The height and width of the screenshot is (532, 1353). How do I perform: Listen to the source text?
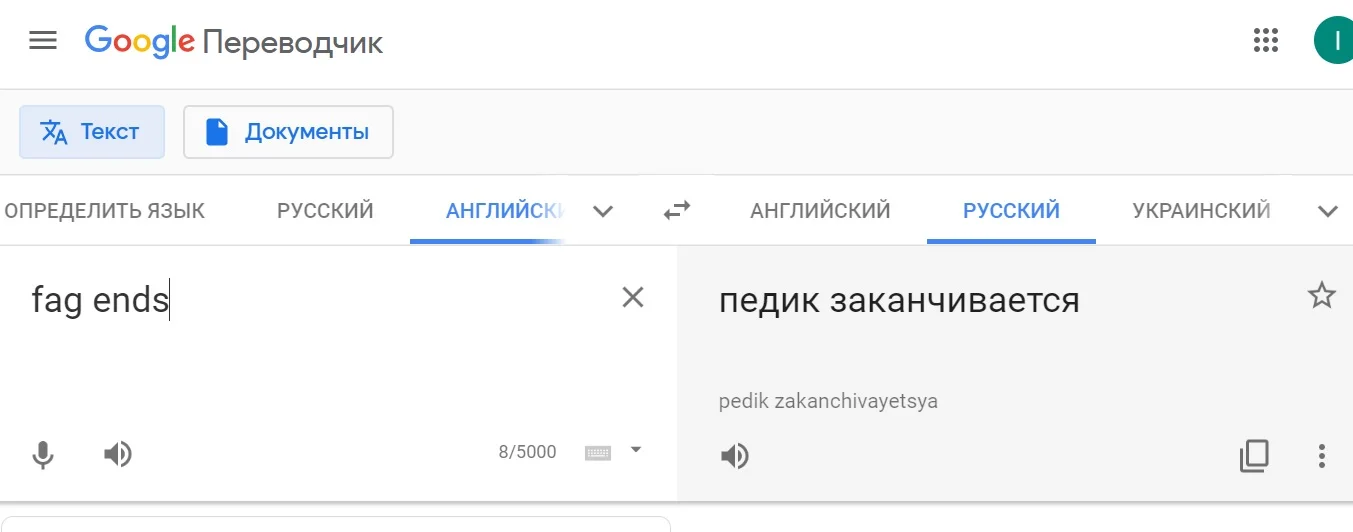[x=118, y=455]
